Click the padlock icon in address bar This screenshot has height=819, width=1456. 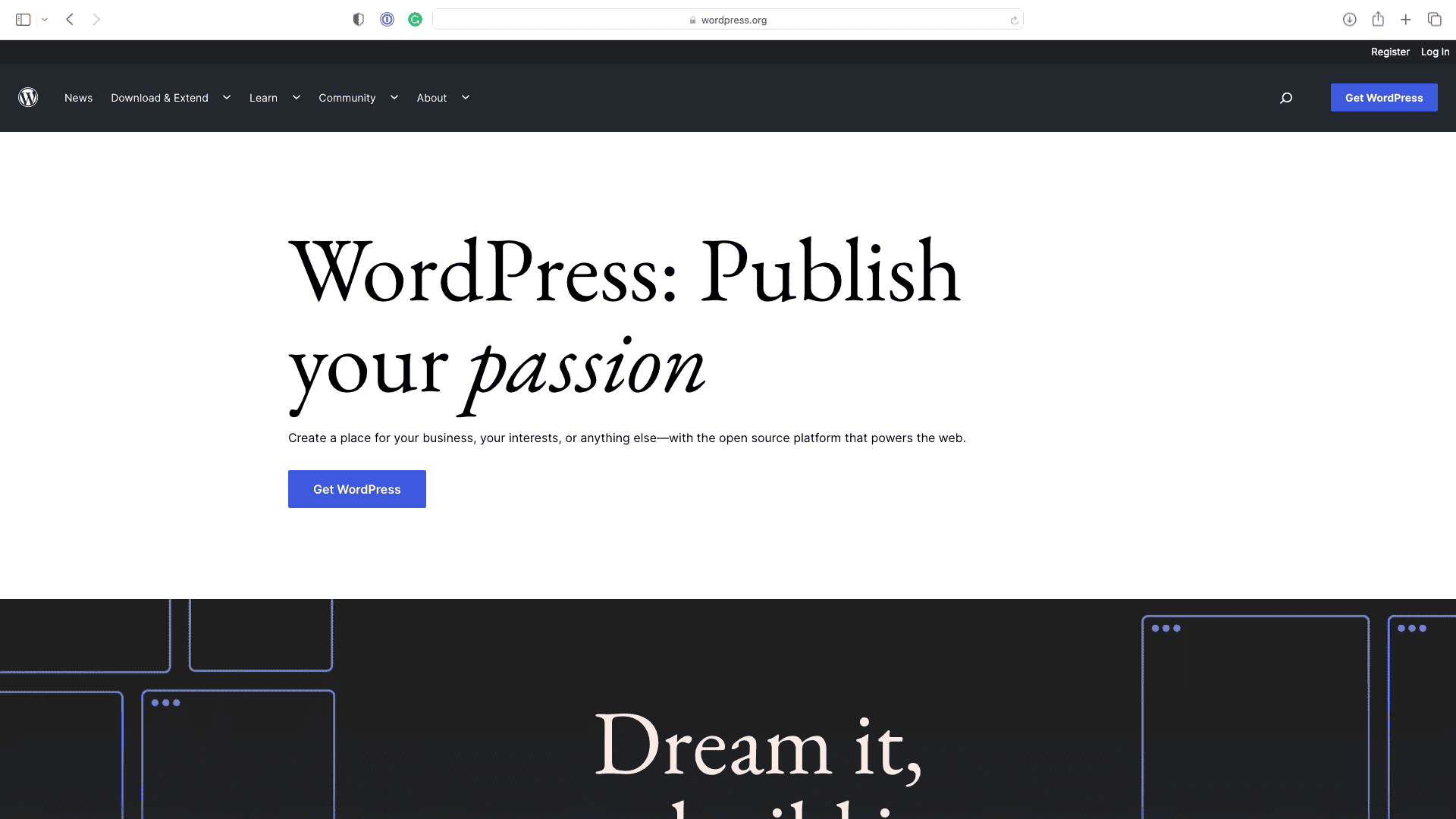point(692,20)
